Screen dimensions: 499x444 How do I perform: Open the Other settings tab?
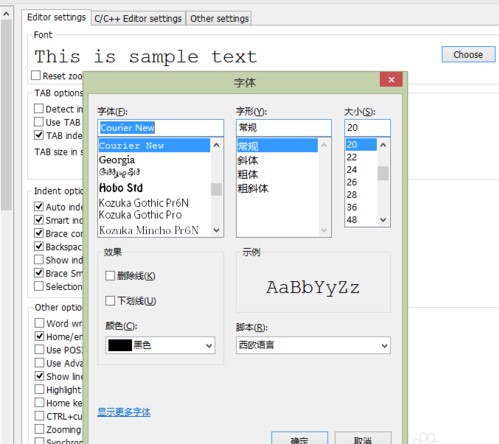[x=219, y=19]
